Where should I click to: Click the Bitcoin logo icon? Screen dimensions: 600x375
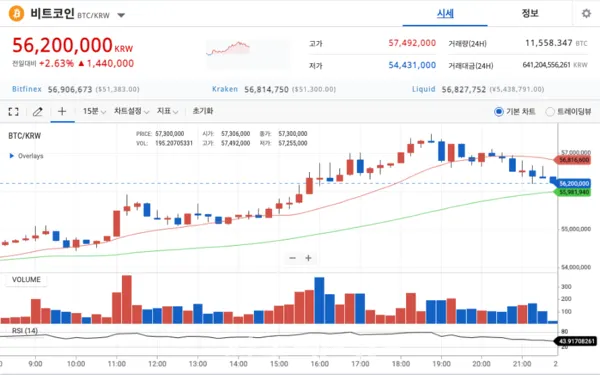click(x=16, y=14)
